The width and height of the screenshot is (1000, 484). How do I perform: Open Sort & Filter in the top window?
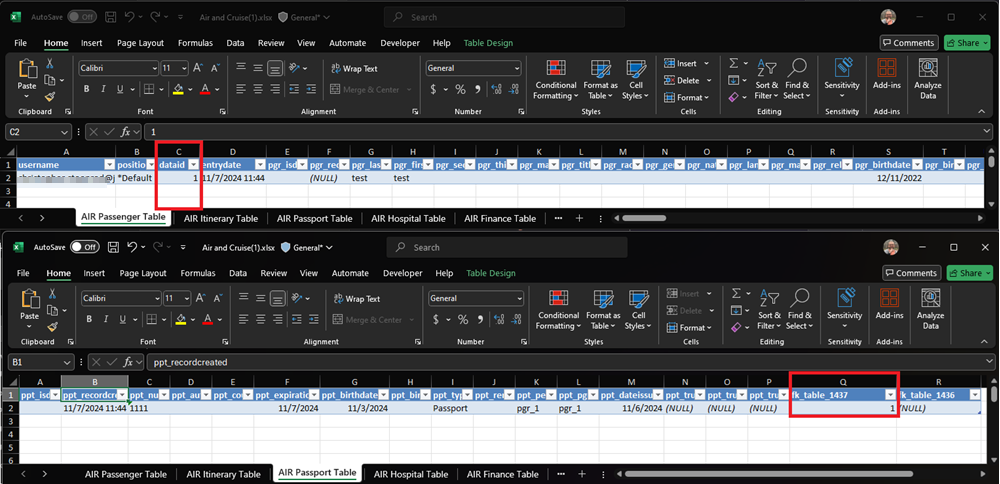click(767, 78)
